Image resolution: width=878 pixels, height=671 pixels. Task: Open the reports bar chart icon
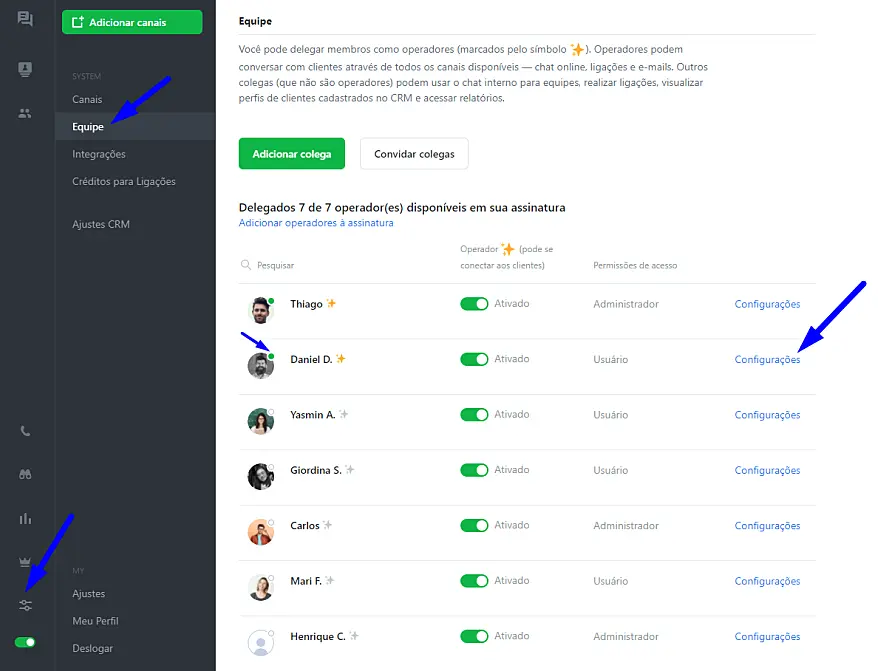(25, 519)
